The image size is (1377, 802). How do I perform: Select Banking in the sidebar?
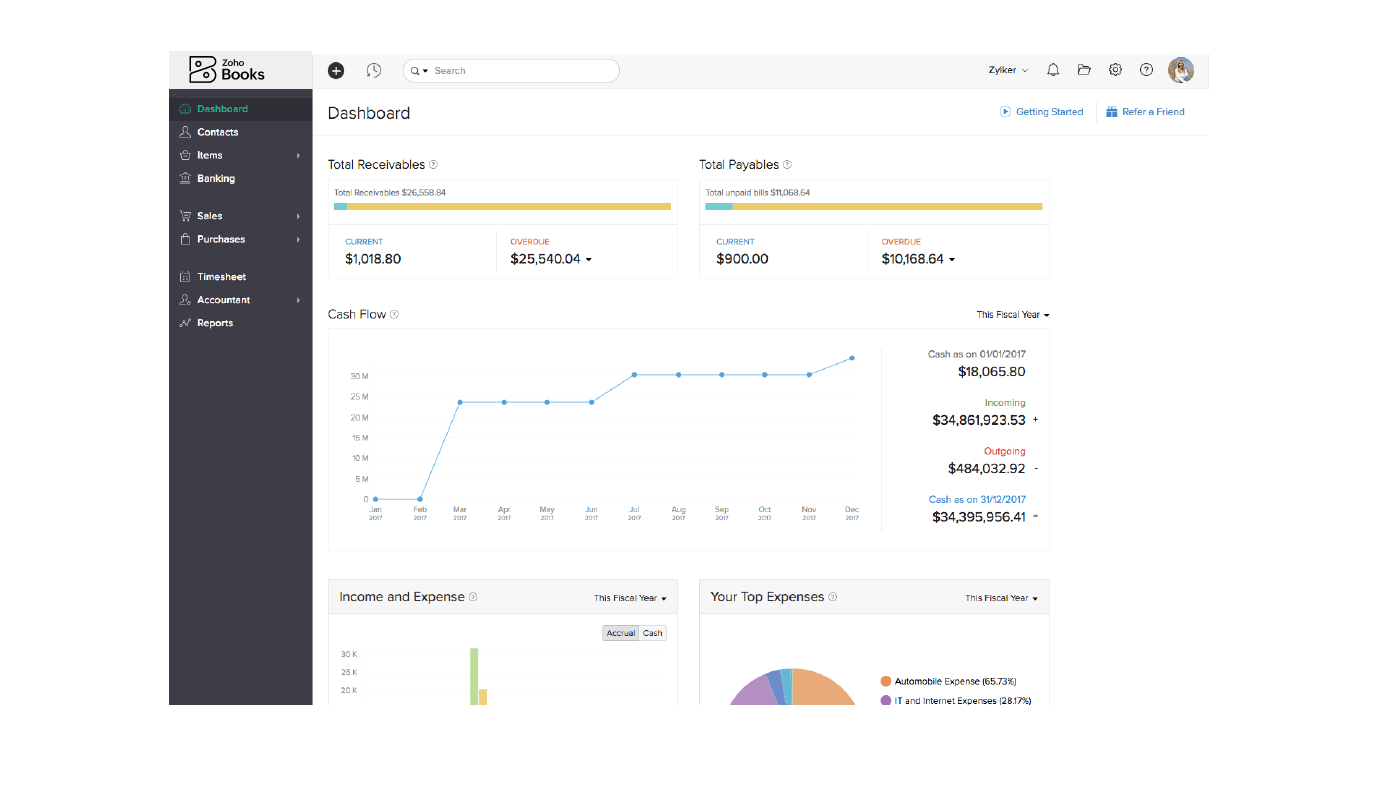pyautogui.click(x=216, y=178)
